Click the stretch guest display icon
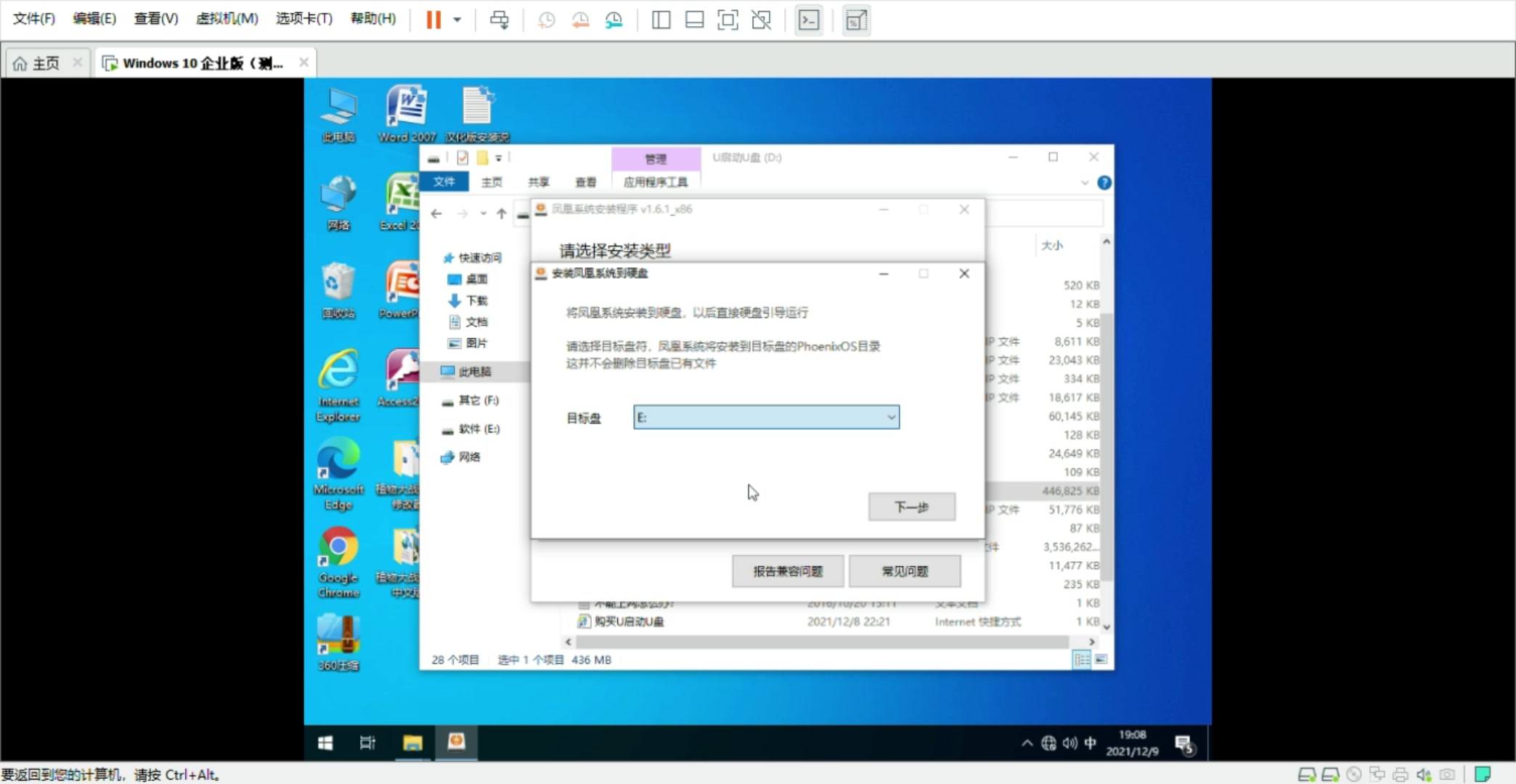The image size is (1516, 784). (857, 20)
